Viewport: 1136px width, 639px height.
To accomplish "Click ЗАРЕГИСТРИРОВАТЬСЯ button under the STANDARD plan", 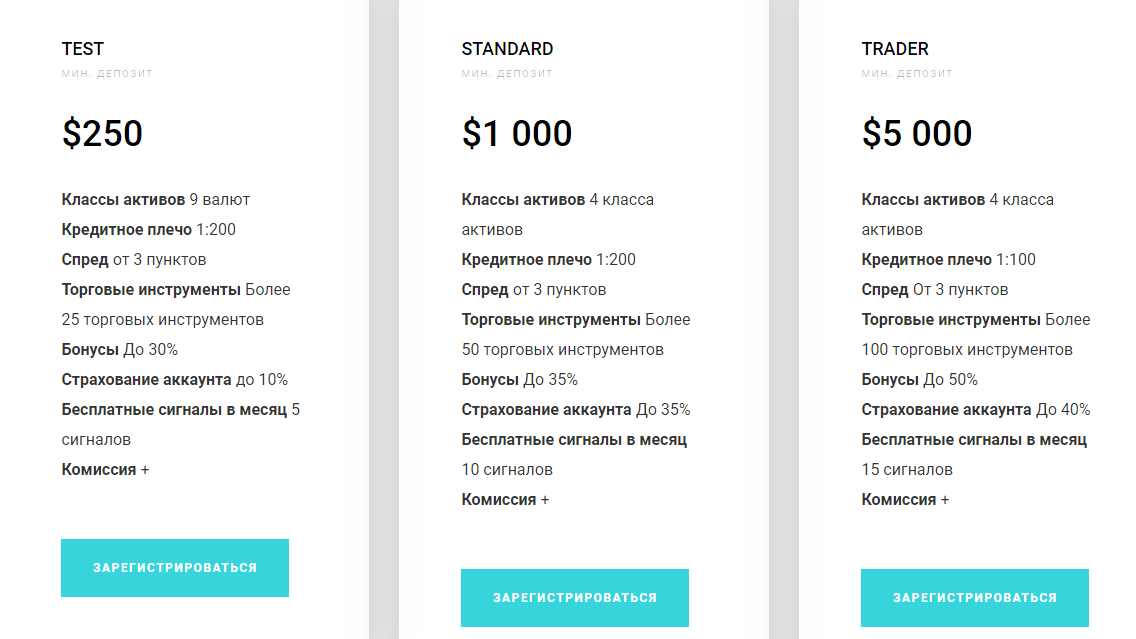I will pos(575,597).
